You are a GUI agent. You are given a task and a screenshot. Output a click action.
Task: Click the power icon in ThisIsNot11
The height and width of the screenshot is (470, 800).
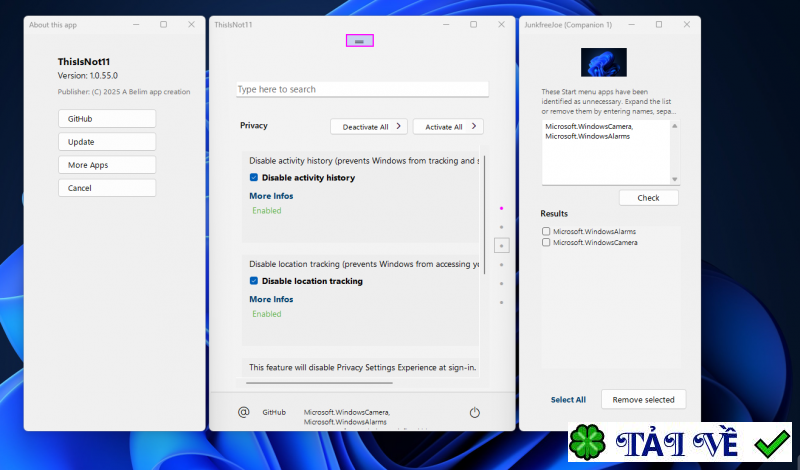click(474, 412)
